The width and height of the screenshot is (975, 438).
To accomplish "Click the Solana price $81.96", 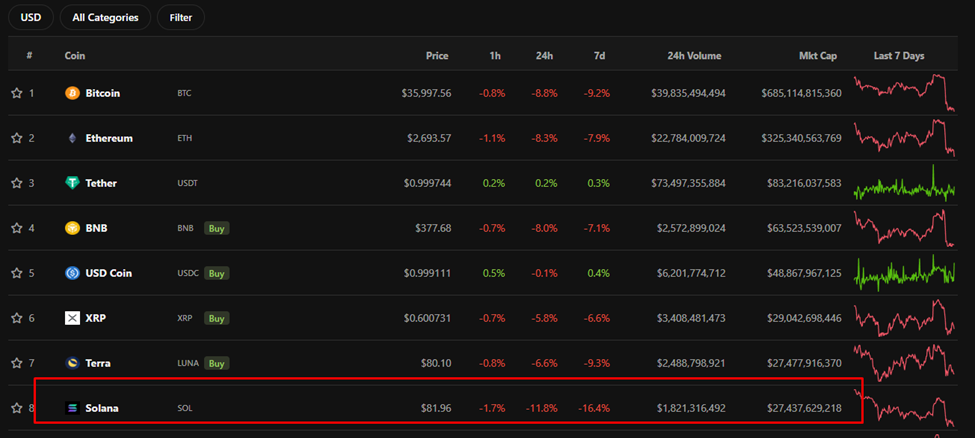I will 437,409.
